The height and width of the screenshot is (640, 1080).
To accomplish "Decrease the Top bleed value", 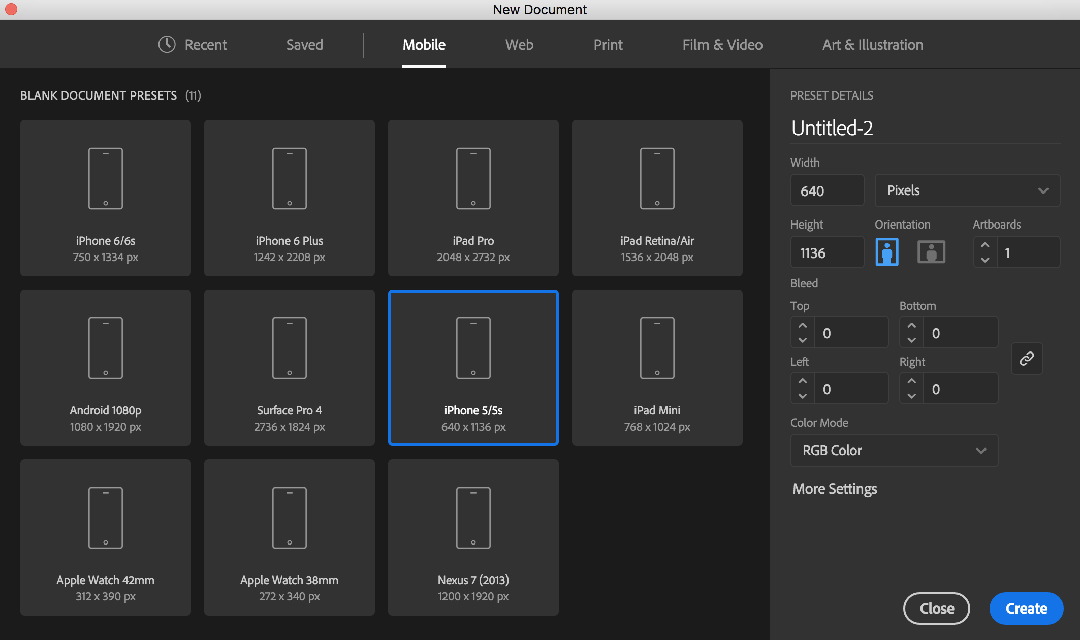I will click(x=802, y=340).
